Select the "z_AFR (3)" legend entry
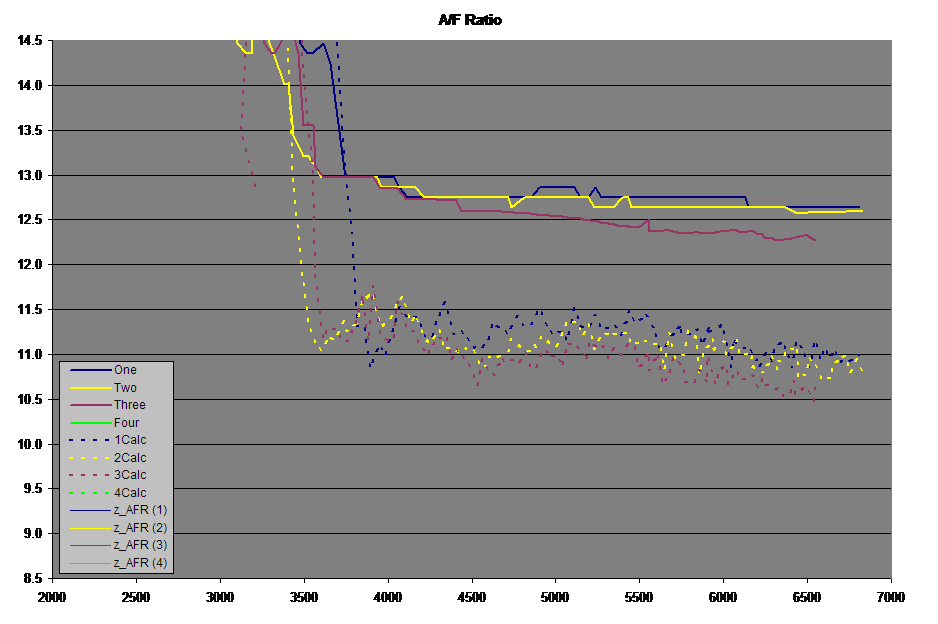The image size is (938, 624). click(x=139, y=545)
